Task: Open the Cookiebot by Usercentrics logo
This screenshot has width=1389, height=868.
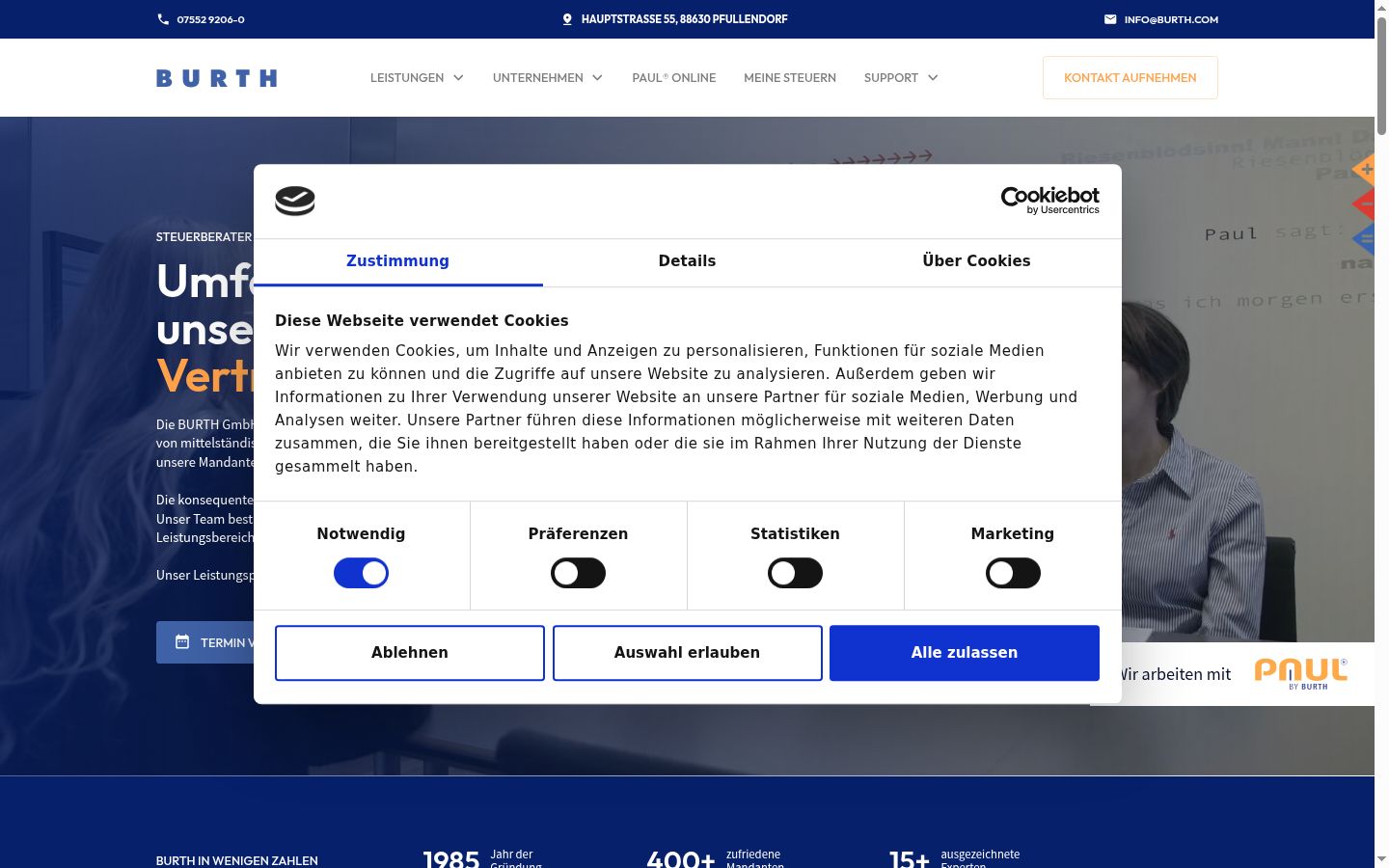Action: tap(1050, 201)
